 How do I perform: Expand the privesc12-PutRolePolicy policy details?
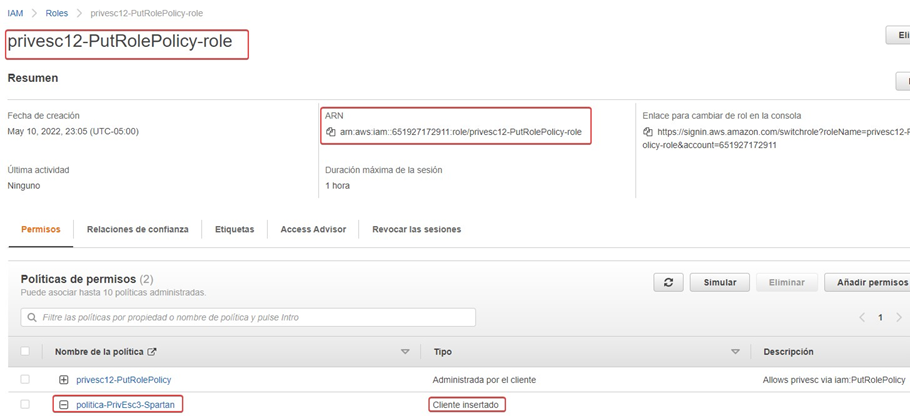point(64,380)
